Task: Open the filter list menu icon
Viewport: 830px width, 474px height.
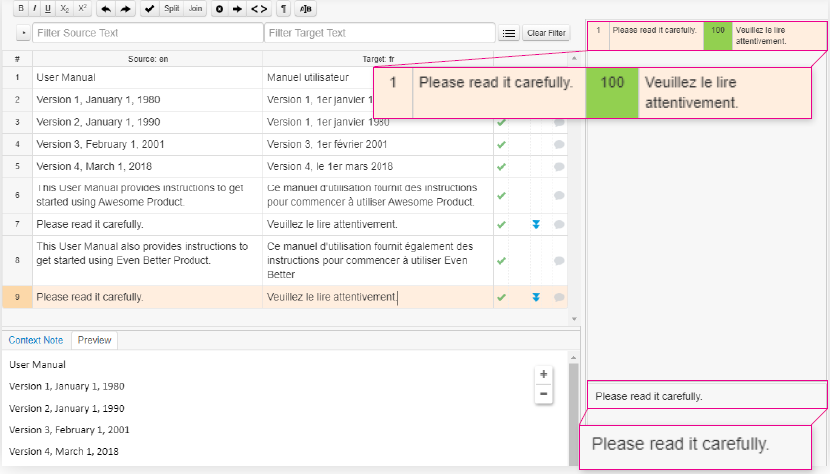Action: (x=509, y=33)
